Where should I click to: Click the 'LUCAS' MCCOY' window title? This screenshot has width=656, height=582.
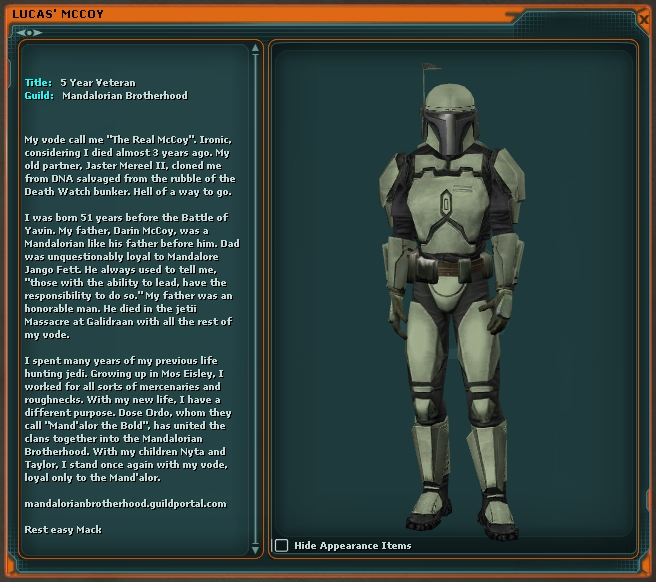[x=58, y=14]
